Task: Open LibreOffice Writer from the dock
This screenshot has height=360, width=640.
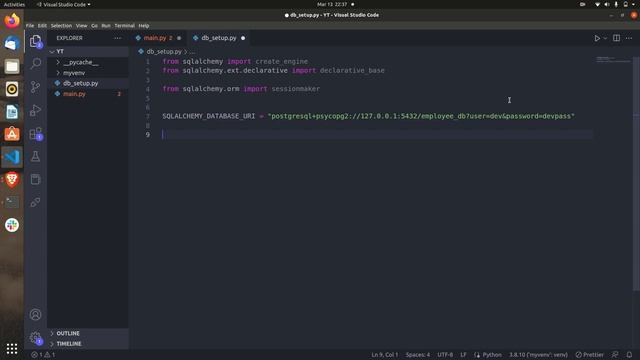Action: (12, 112)
